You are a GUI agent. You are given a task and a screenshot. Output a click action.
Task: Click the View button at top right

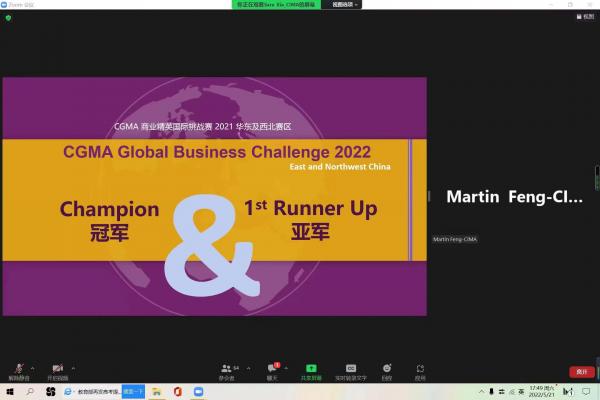tap(585, 16)
